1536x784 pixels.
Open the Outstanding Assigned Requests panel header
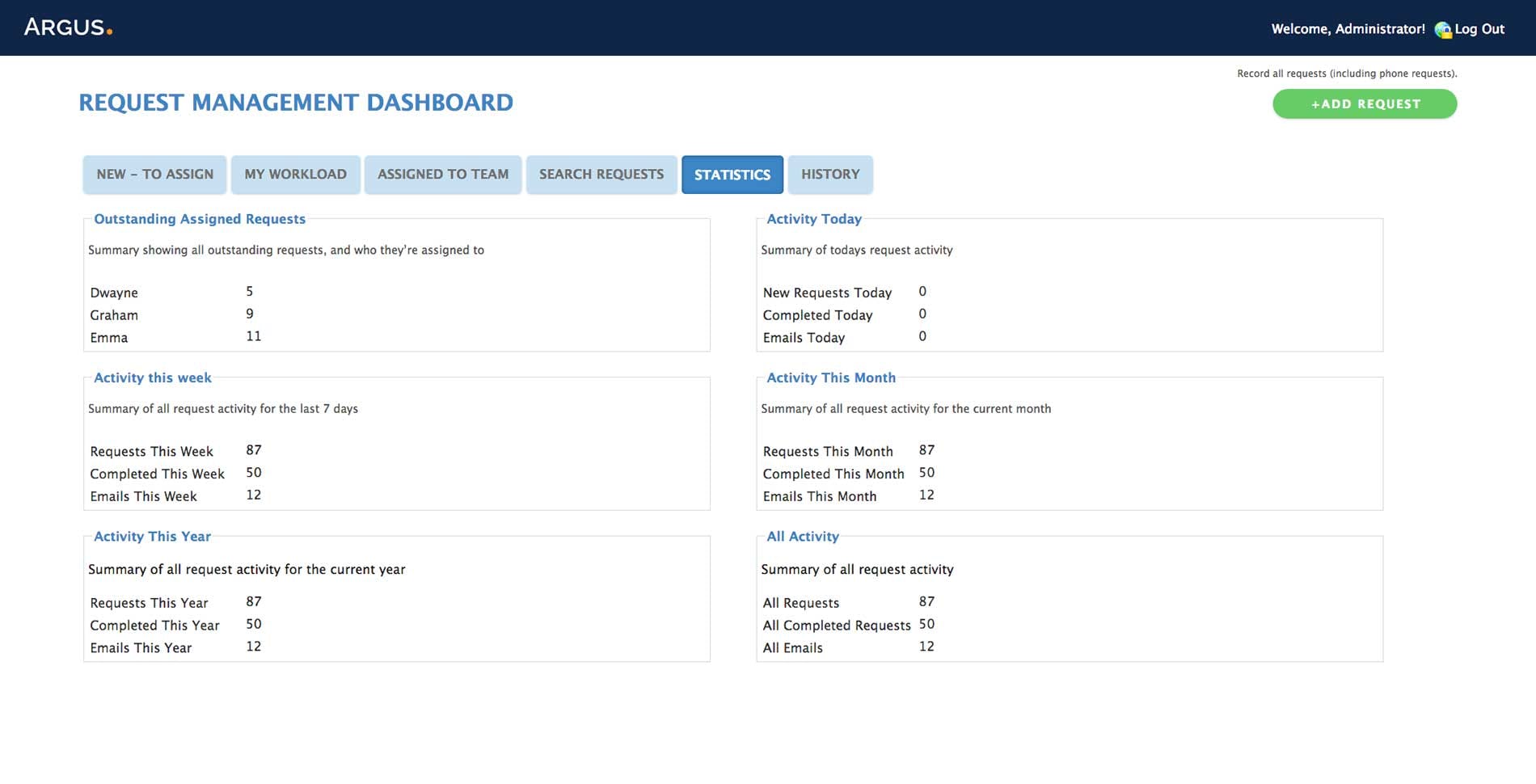click(199, 219)
